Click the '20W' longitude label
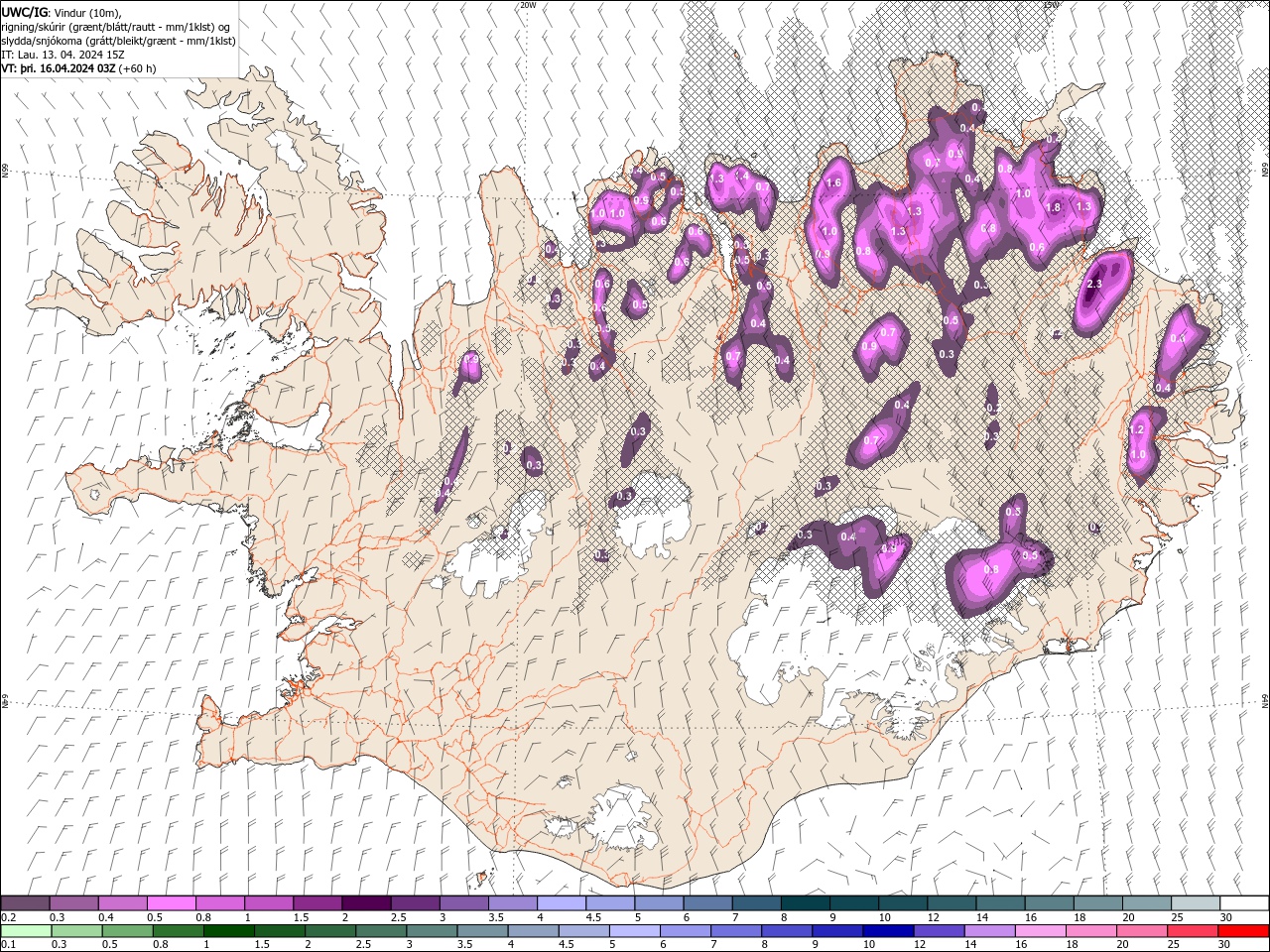The image size is (1270, 952). point(528,5)
